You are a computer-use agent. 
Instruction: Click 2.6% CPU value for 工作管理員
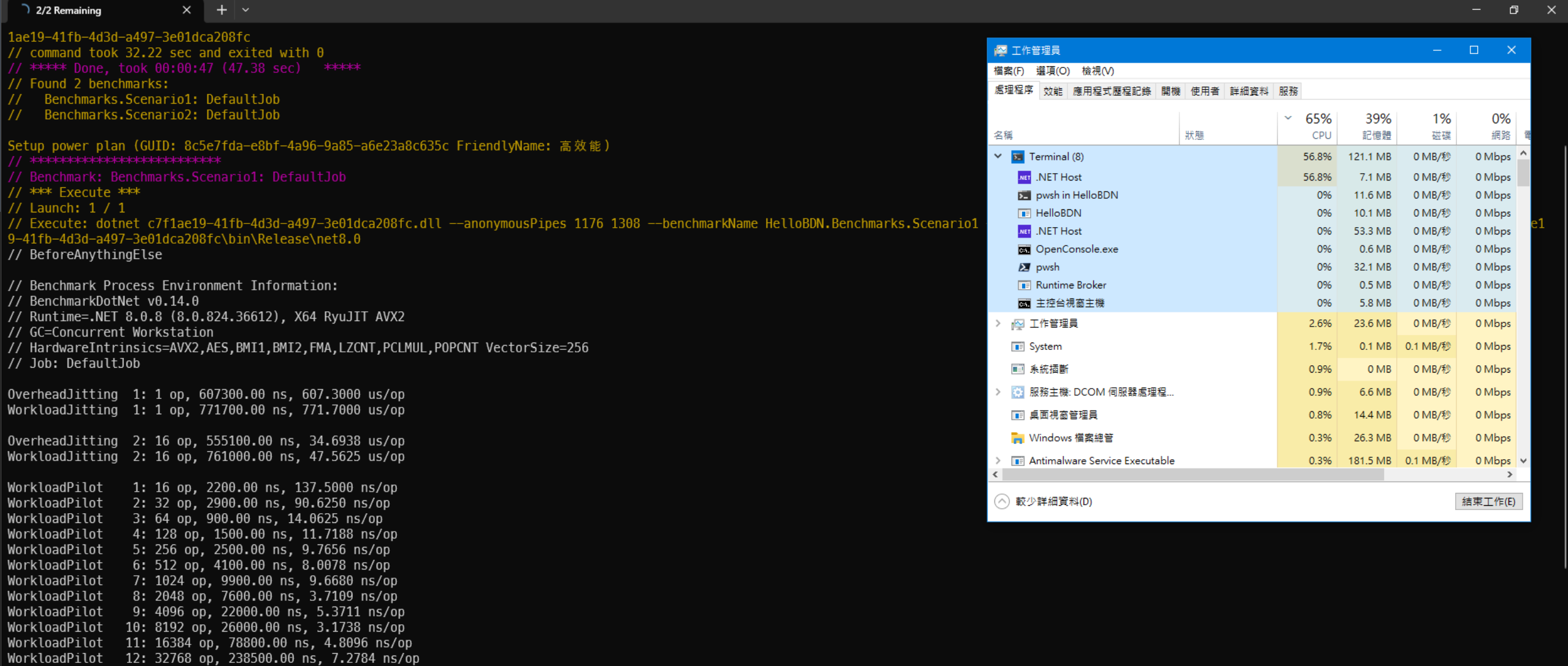coord(1320,323)
